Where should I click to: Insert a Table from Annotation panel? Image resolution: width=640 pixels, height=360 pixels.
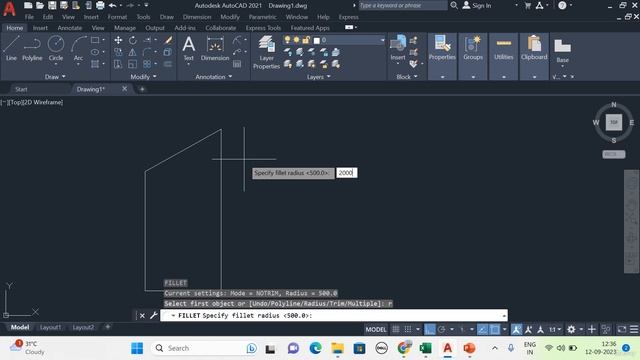click(237, 64)
